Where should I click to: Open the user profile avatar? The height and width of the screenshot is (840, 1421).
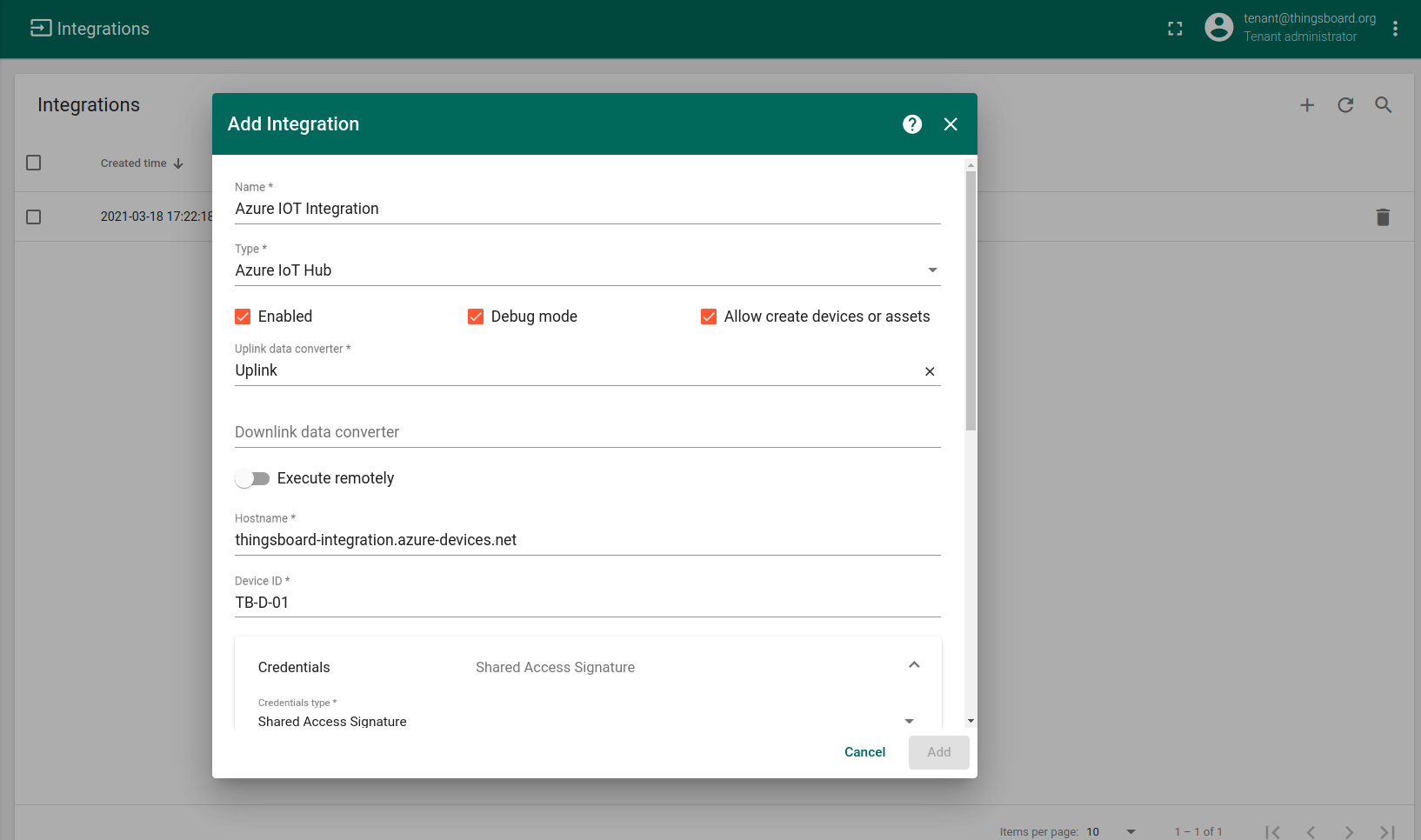[x=1219, y=28]
